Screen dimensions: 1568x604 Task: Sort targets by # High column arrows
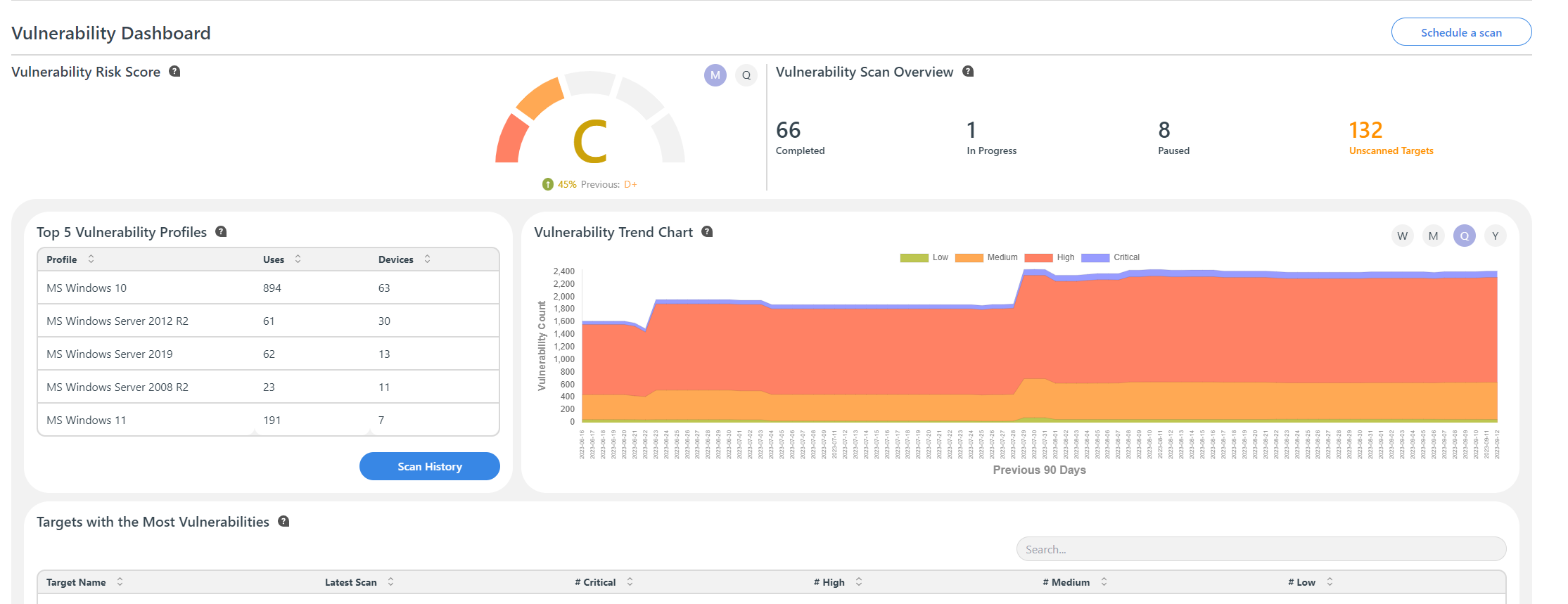[858, 581]
